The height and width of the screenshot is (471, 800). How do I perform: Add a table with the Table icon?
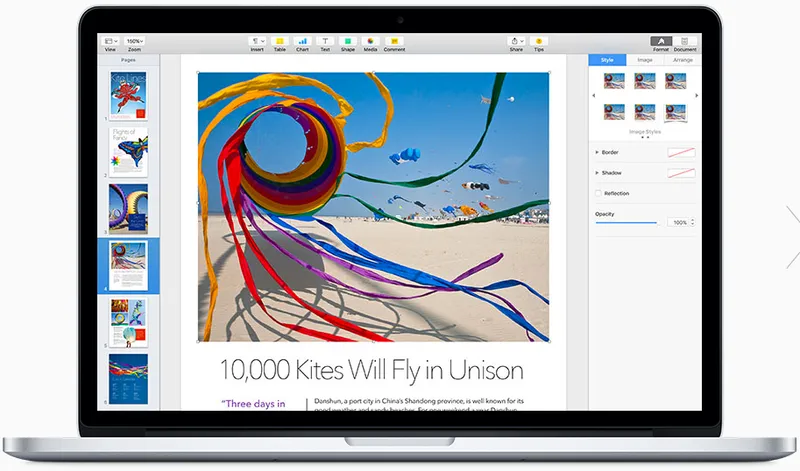(280, 41)
